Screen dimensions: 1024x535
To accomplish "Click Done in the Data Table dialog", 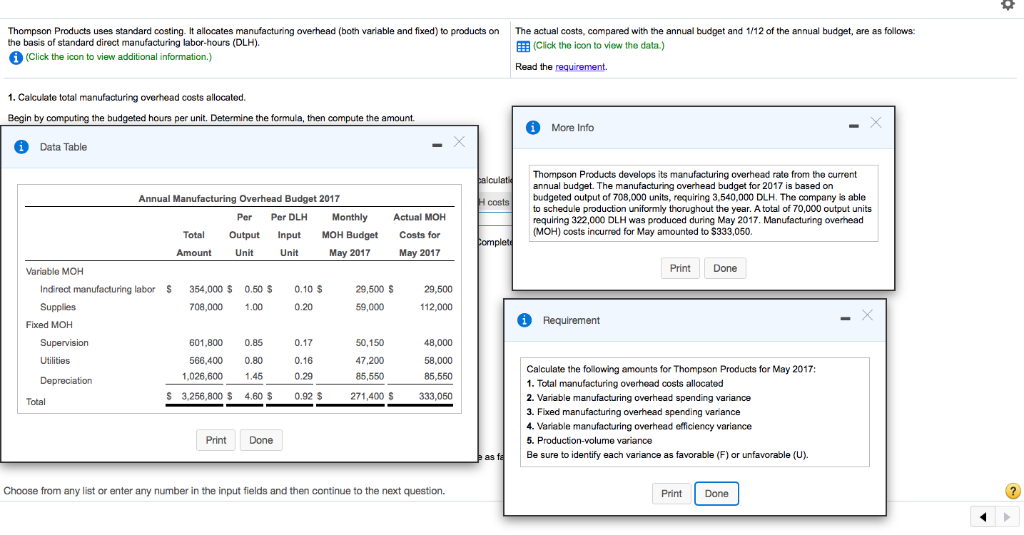I will point(261,440).
